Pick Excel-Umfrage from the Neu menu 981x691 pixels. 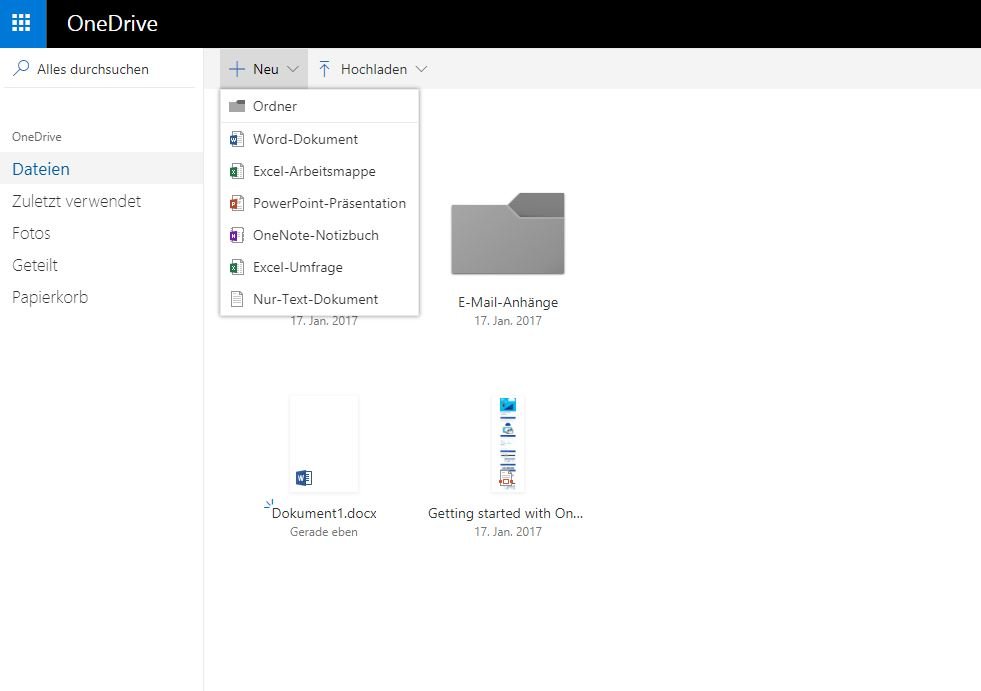(320, 267)
